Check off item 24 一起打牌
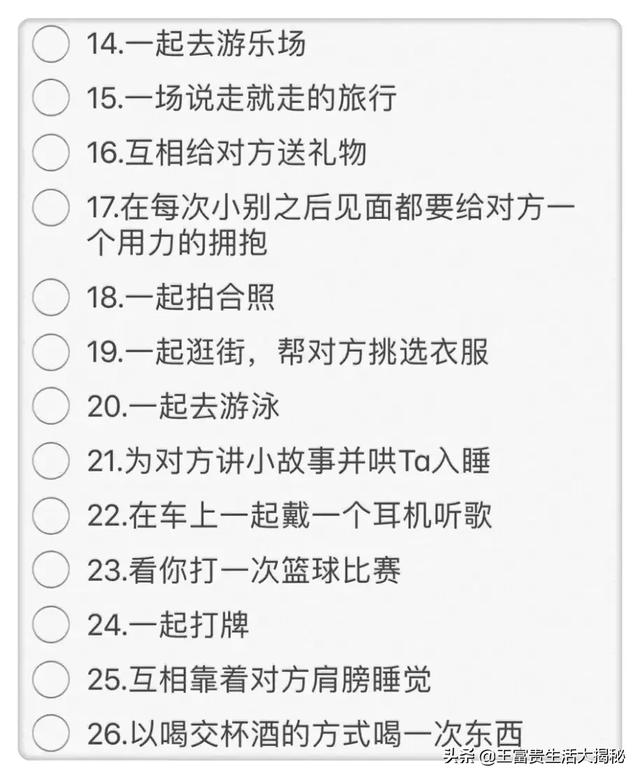The width and height of the screenshot is (640, 779). pyautogui.click(x=50, y=624)
